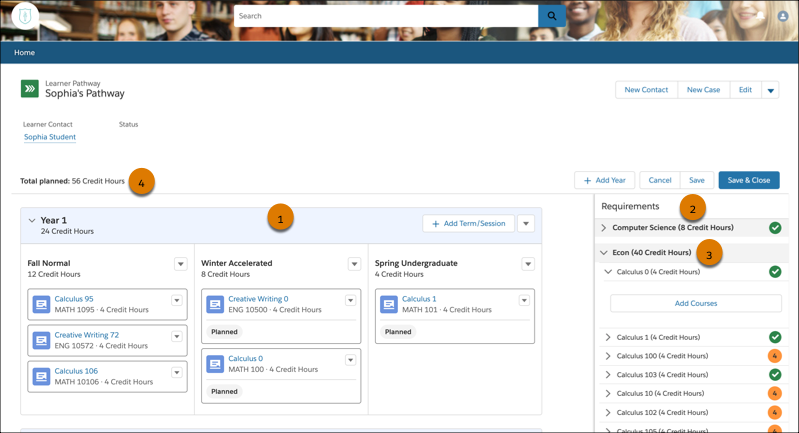Image resolution: width=799 pixels, height=433 pixels.
Task: Click Computer Science green completion checkmark
Action: pyautogui.click(x=775, y=228)
